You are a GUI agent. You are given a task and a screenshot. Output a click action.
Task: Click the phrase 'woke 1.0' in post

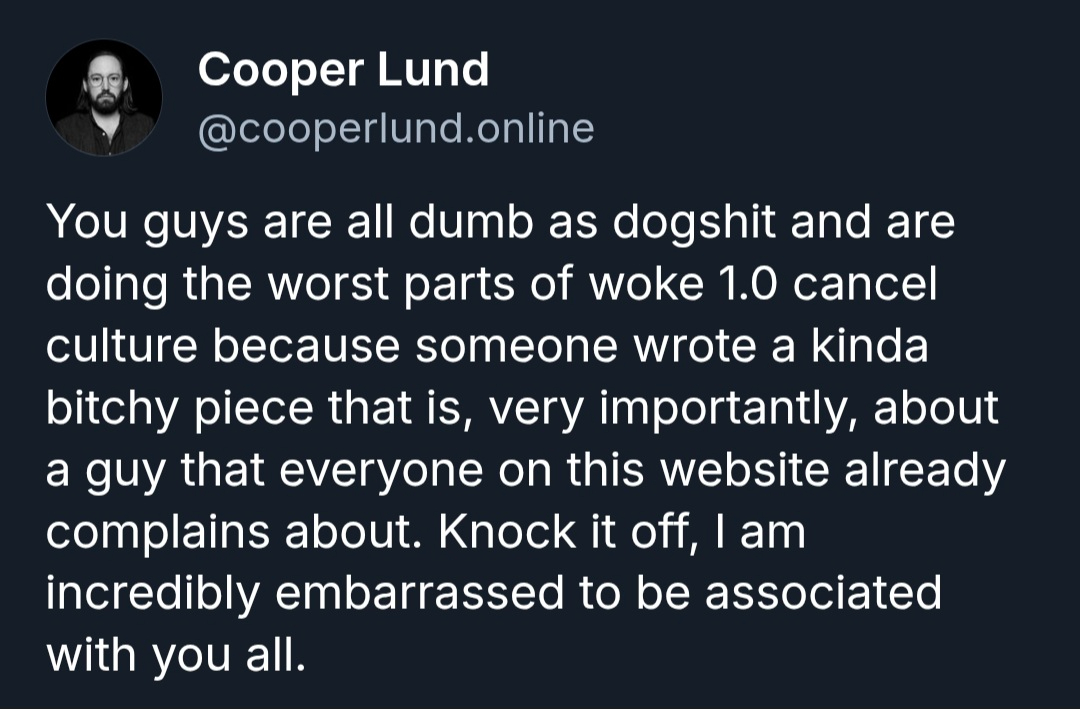685,286
